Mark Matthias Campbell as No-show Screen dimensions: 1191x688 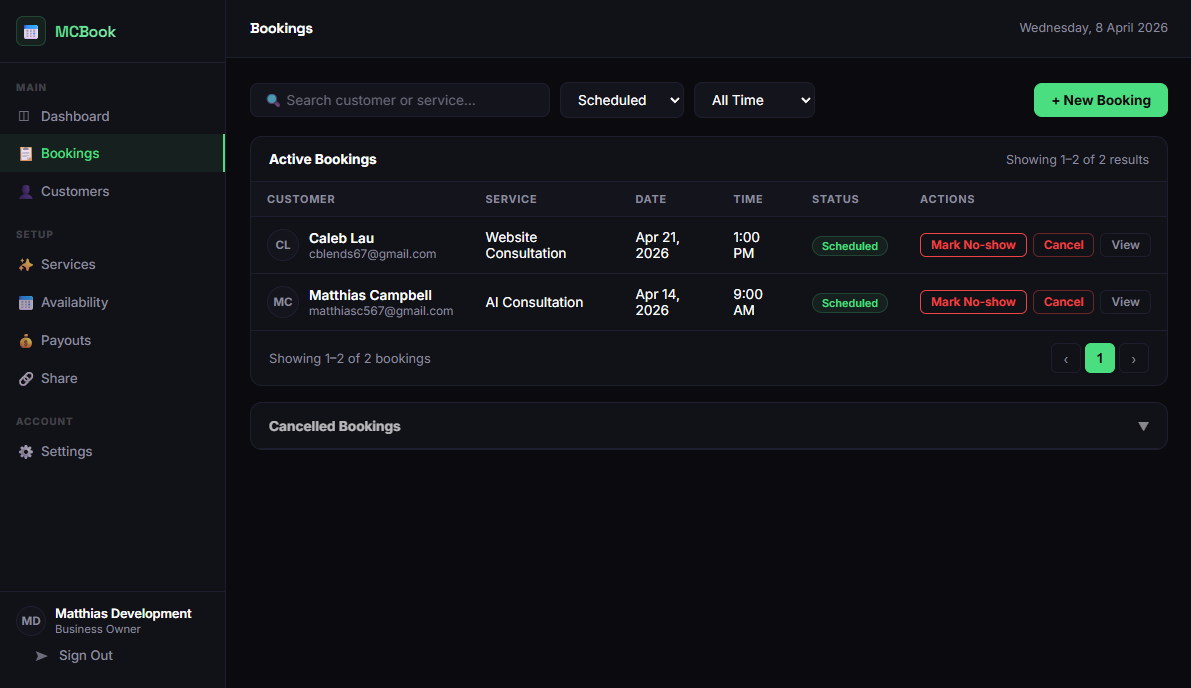(x=972, y=302)
